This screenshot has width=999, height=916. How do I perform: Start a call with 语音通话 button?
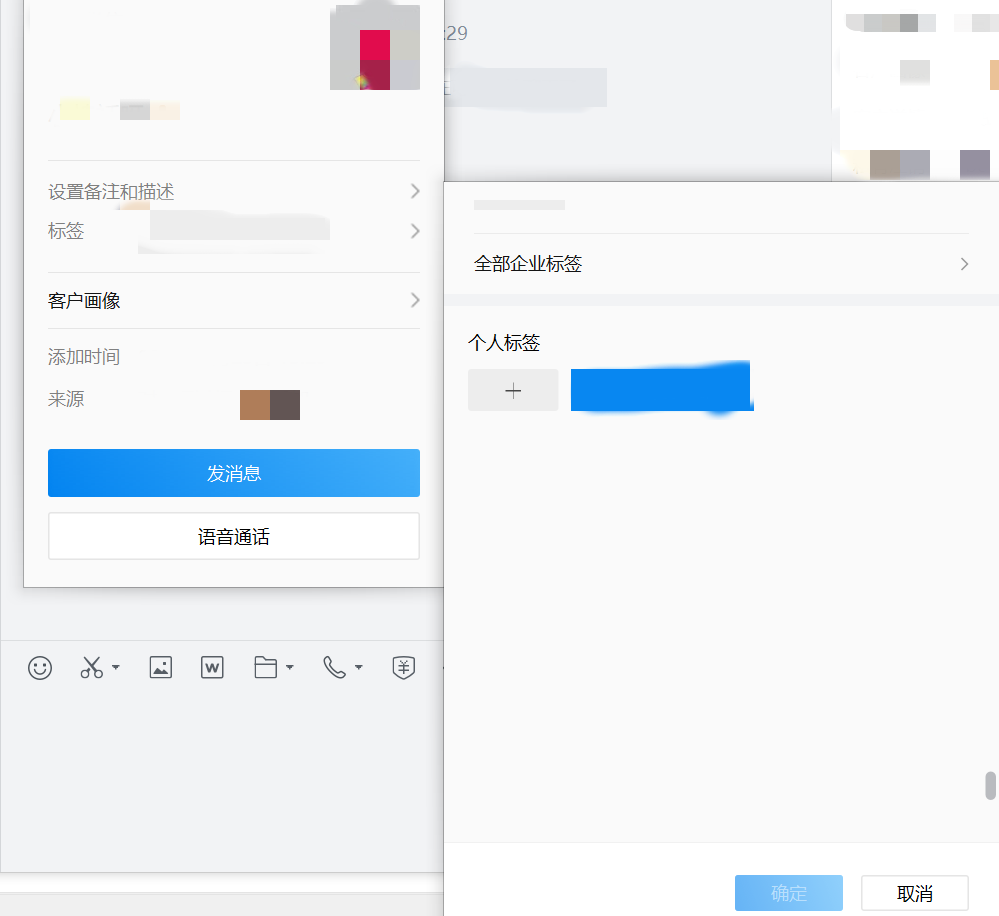click(x=233, y=537)
